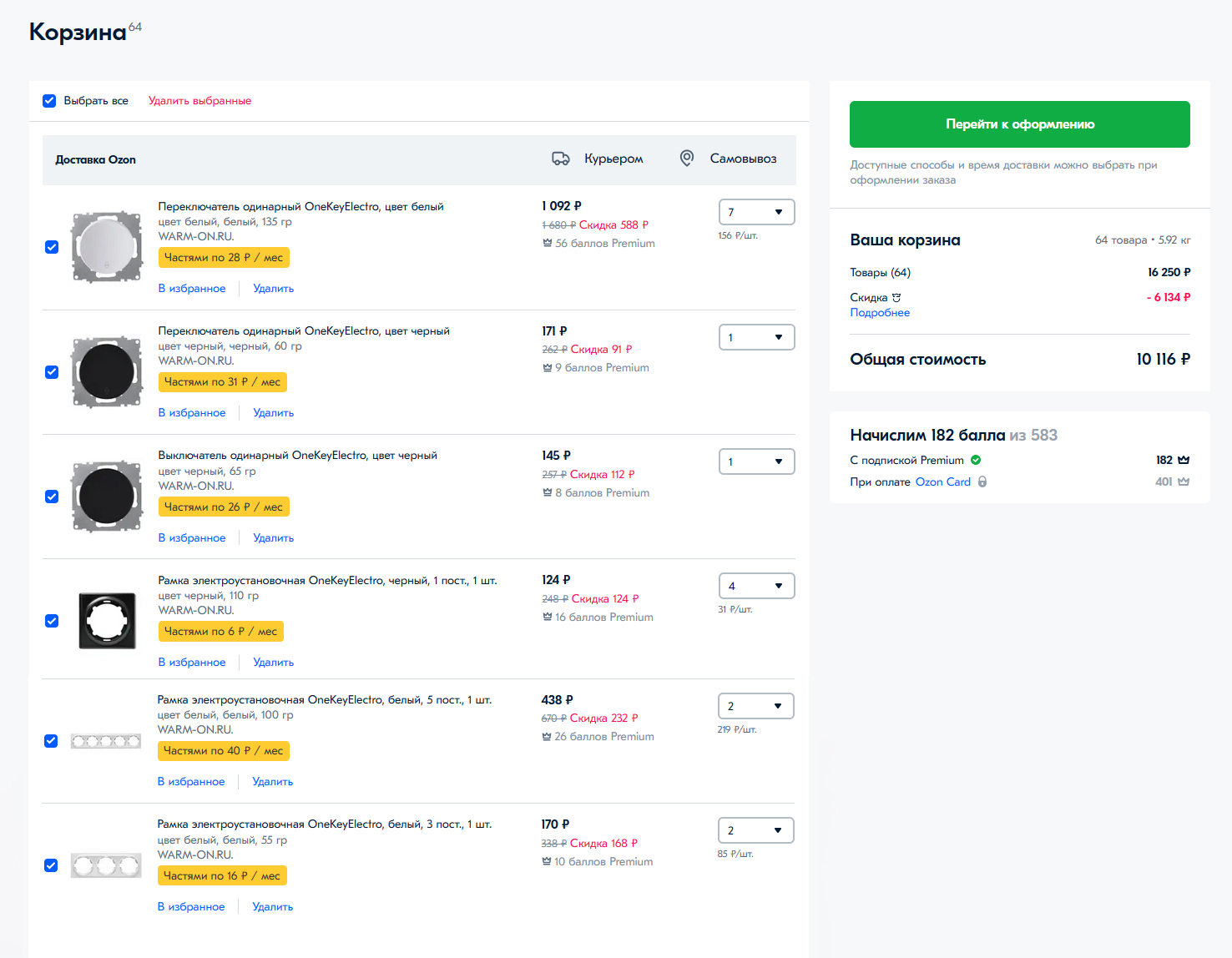This screenshot has height=958, width=1232.
Task: Click crown icon beside 9 баллов Premium
Action: [x=548, y=368]
